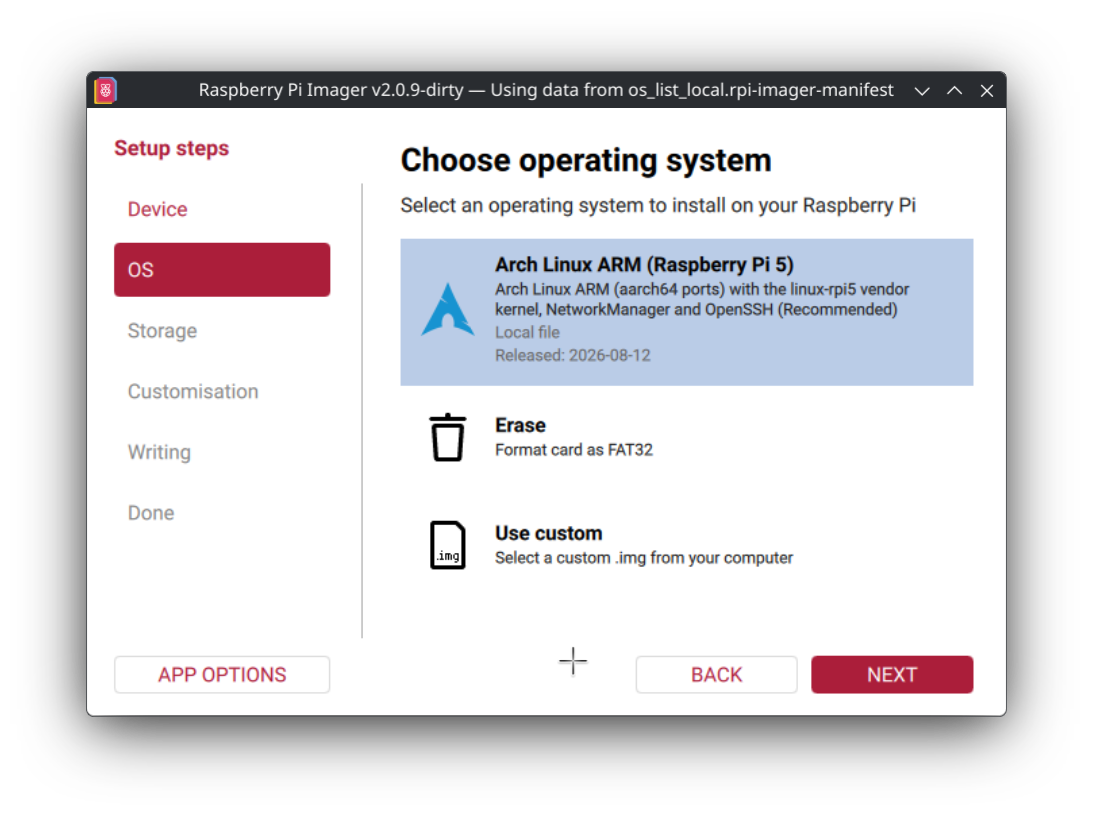Open the Customisation setup step

pyautogui.click(x=193, y=391)
